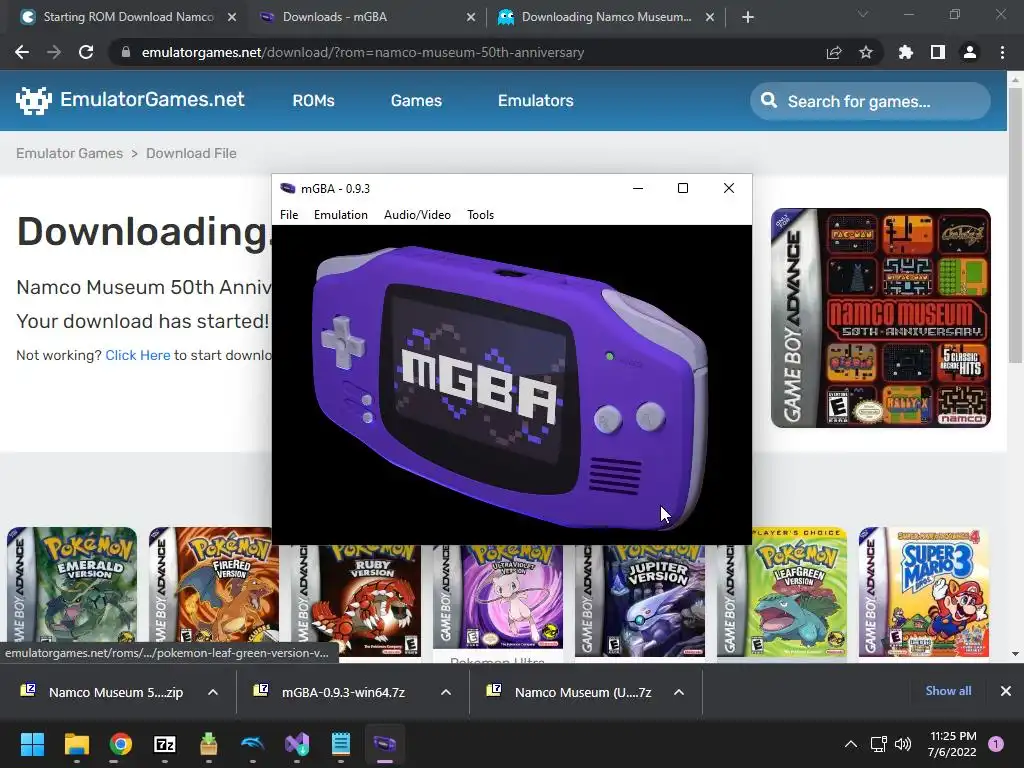Open Namco Museum 5....zip download item
1024x768 pixels.
103,692
